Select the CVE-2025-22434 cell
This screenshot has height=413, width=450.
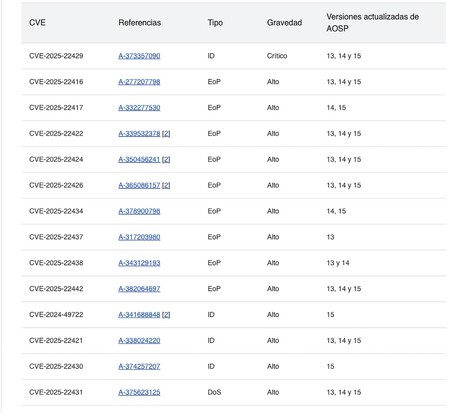56,211
